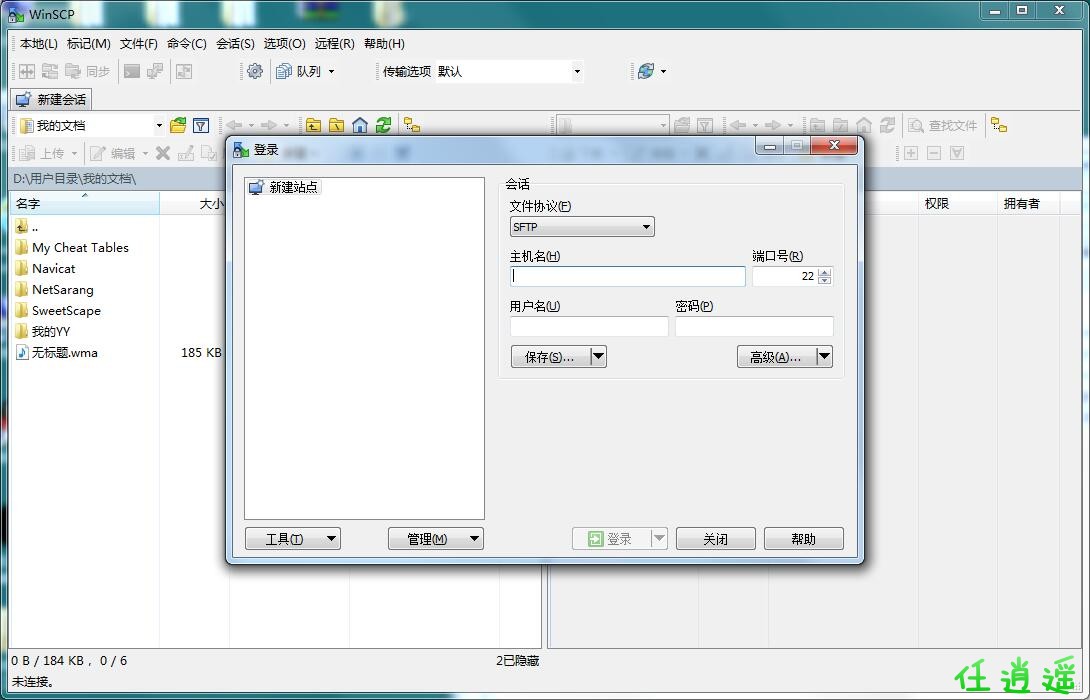Click the 关闭 close button in login dialog

[x=715, y=539]
